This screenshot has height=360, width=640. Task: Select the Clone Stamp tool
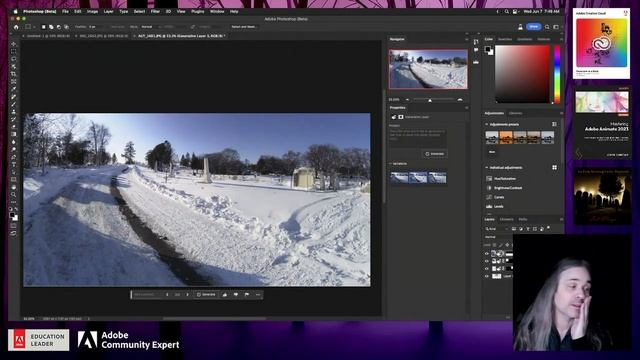tap(13, 111)
